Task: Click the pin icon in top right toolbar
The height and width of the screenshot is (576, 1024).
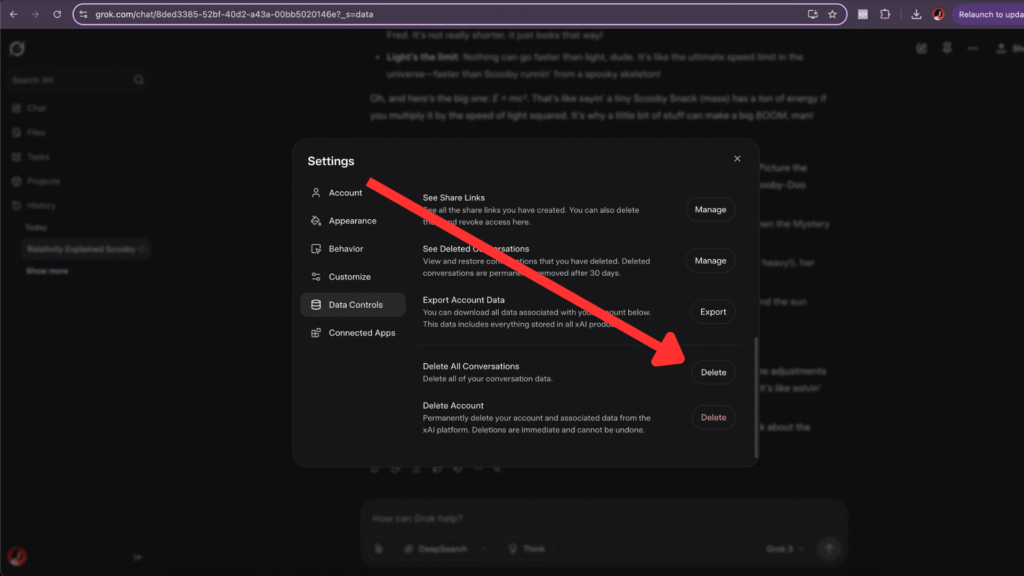Action: (x=947, y=48)
